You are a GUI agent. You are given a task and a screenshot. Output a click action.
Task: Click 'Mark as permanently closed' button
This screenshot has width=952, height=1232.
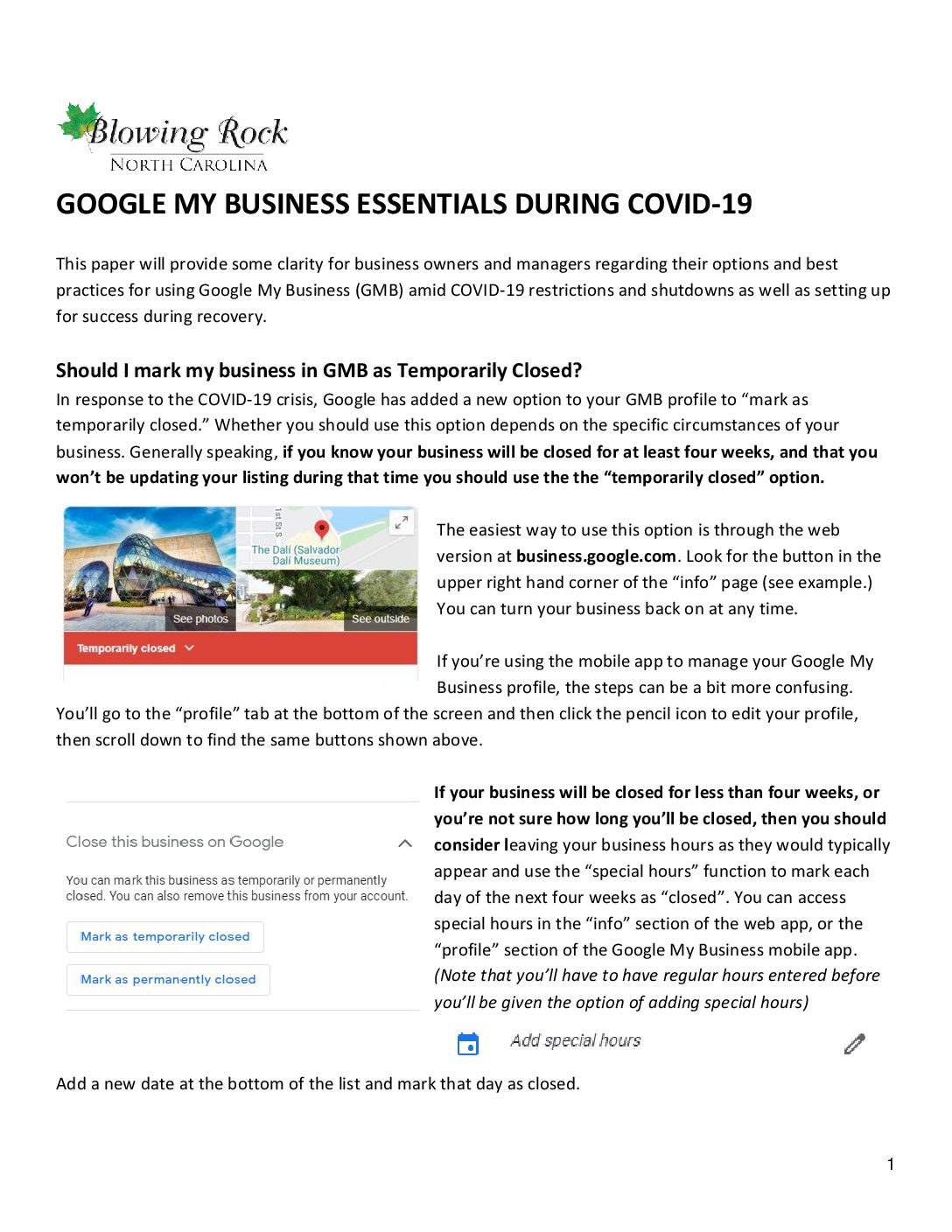point(168,980)
